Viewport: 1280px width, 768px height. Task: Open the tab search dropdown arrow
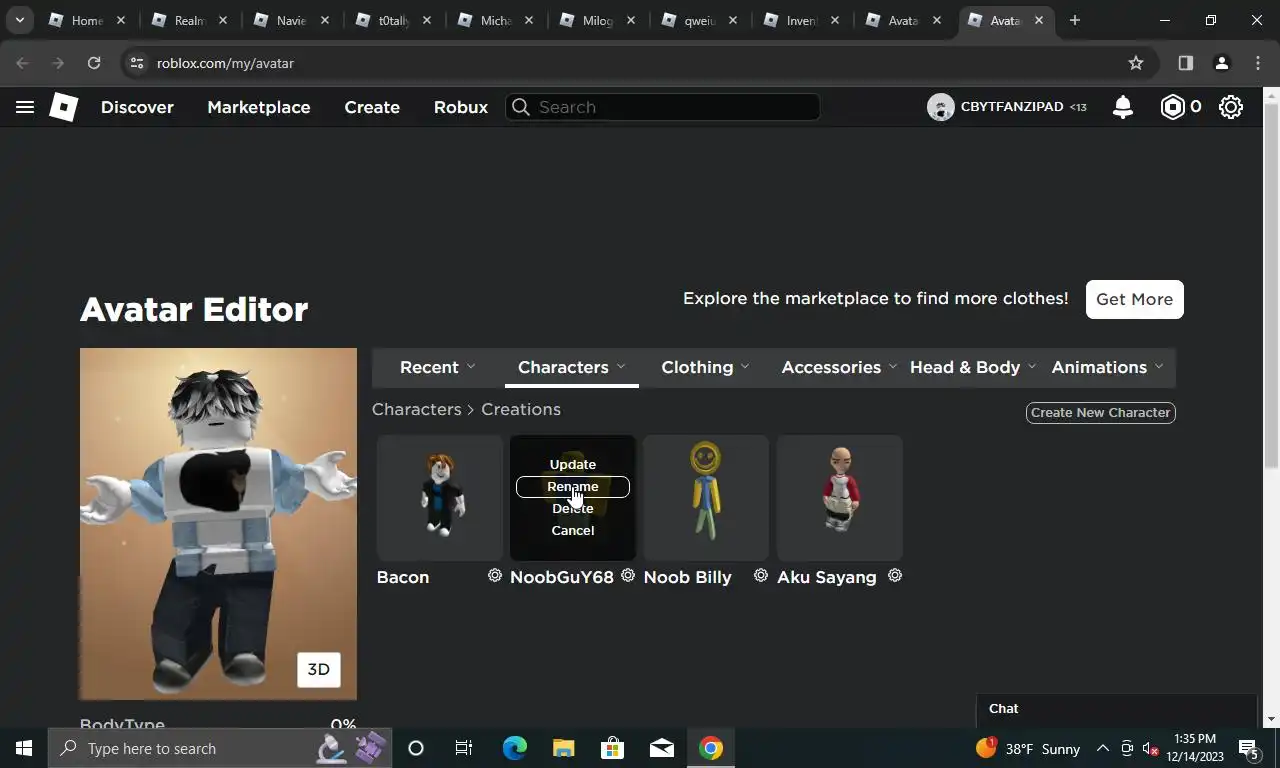(19, 20)
